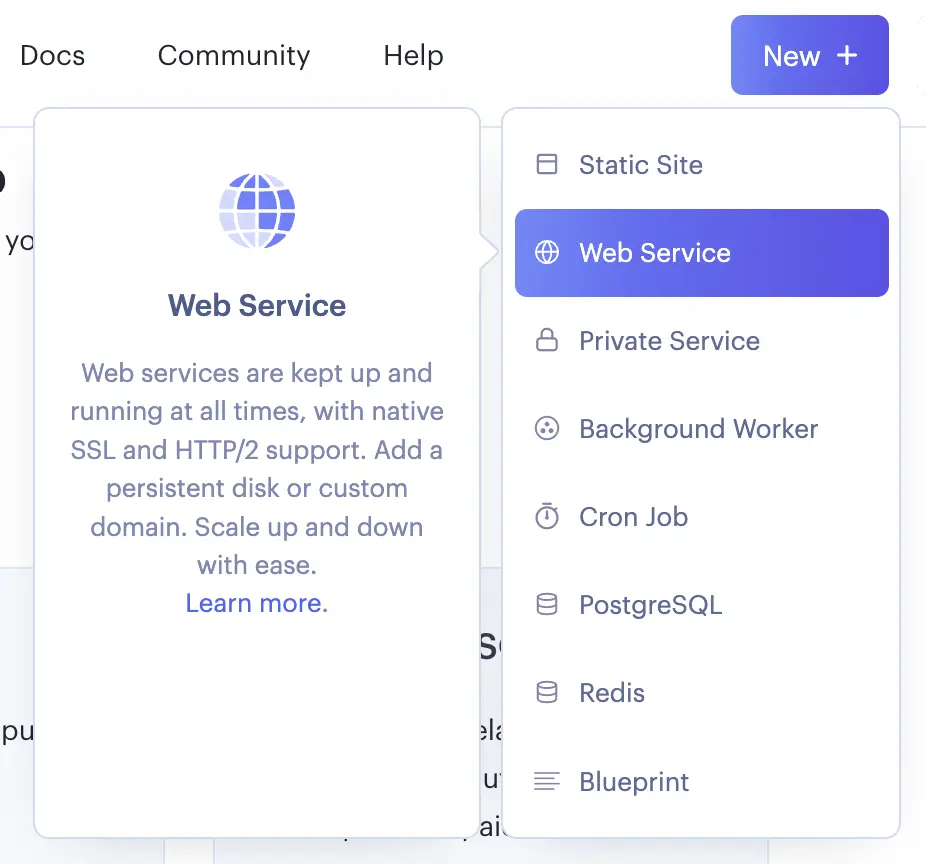Choose PostgreSQL menu item
Screen dimensions: 926x864
(650, 605)
